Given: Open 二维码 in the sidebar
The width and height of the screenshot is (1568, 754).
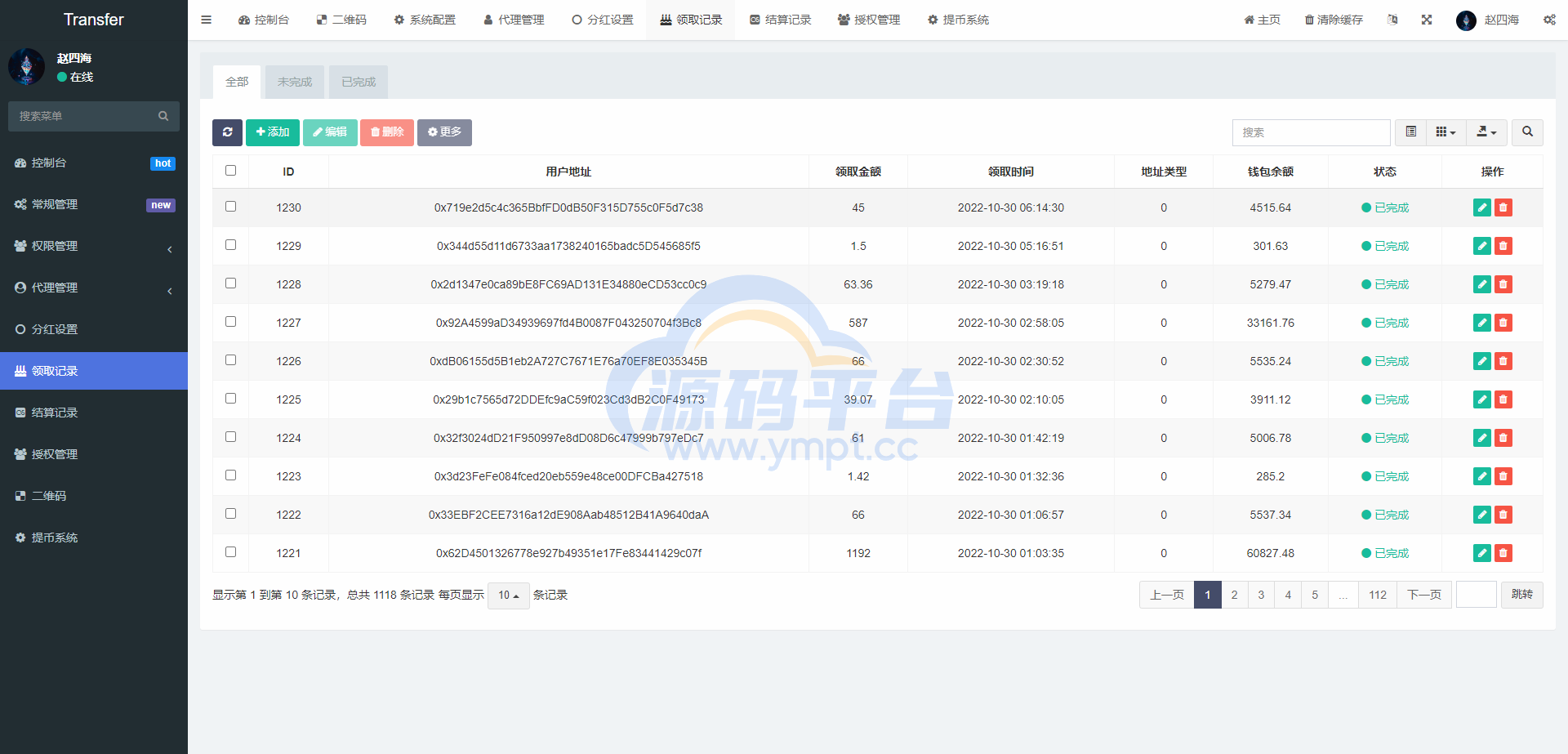Looking at the screenshot, I should [x=94, y=496].
